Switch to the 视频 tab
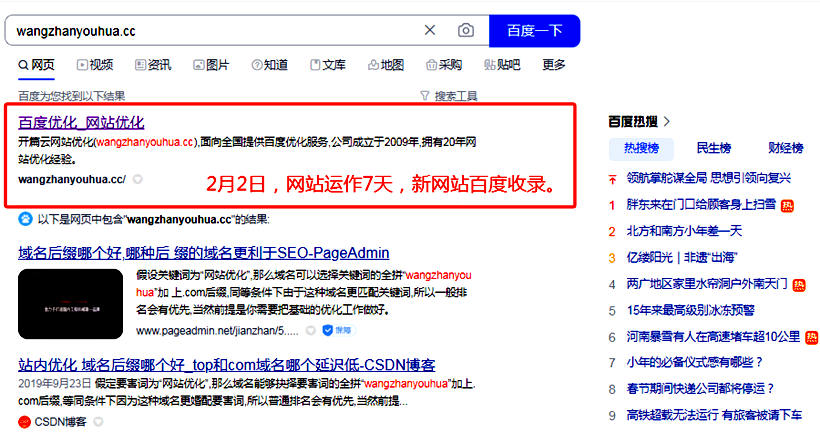 (x=95, y=65)
